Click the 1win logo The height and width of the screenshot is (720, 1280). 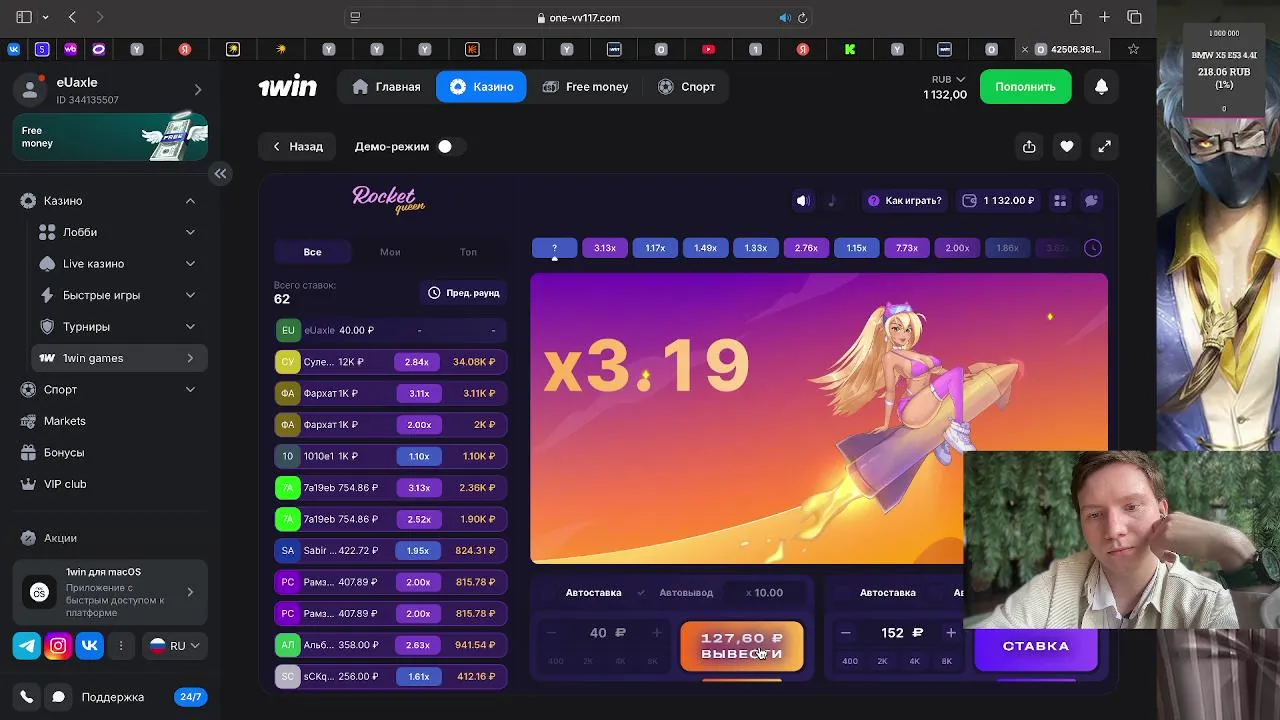tap(288, 87)
